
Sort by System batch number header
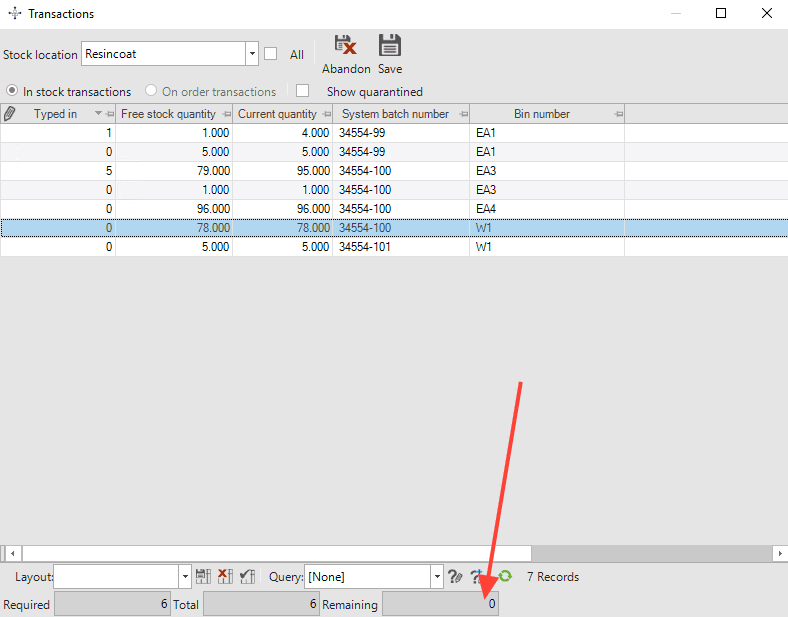[x=395, y=114]
